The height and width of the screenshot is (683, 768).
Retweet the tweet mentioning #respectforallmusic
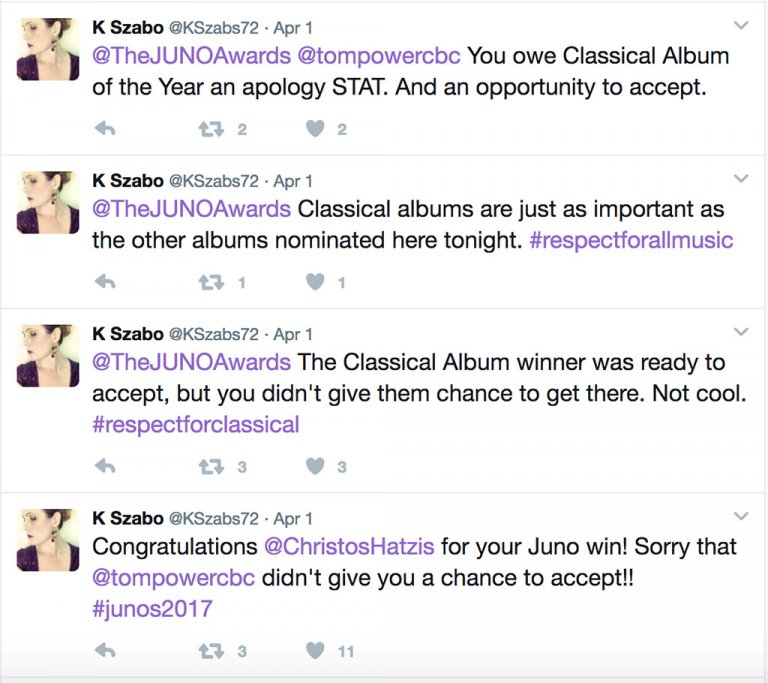click(211, 282)
